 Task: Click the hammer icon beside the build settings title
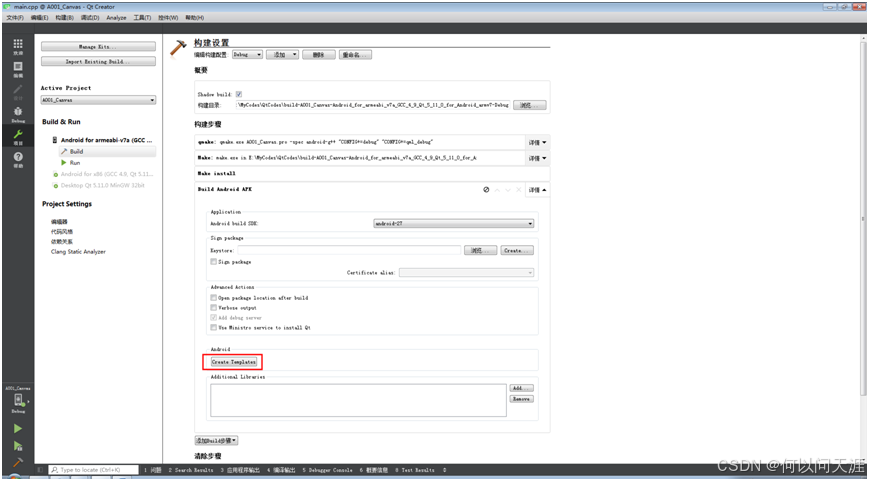(x=178, y=47)
